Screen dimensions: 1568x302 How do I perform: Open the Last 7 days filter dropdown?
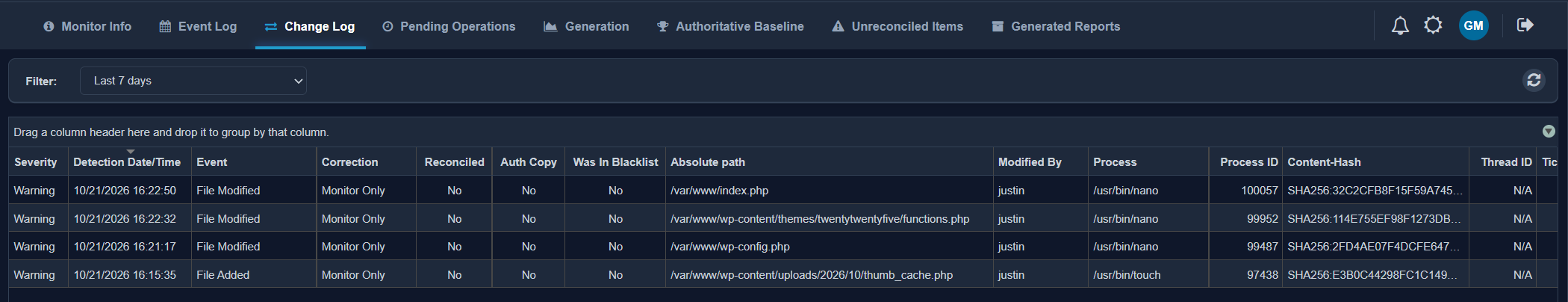point(193,81)
